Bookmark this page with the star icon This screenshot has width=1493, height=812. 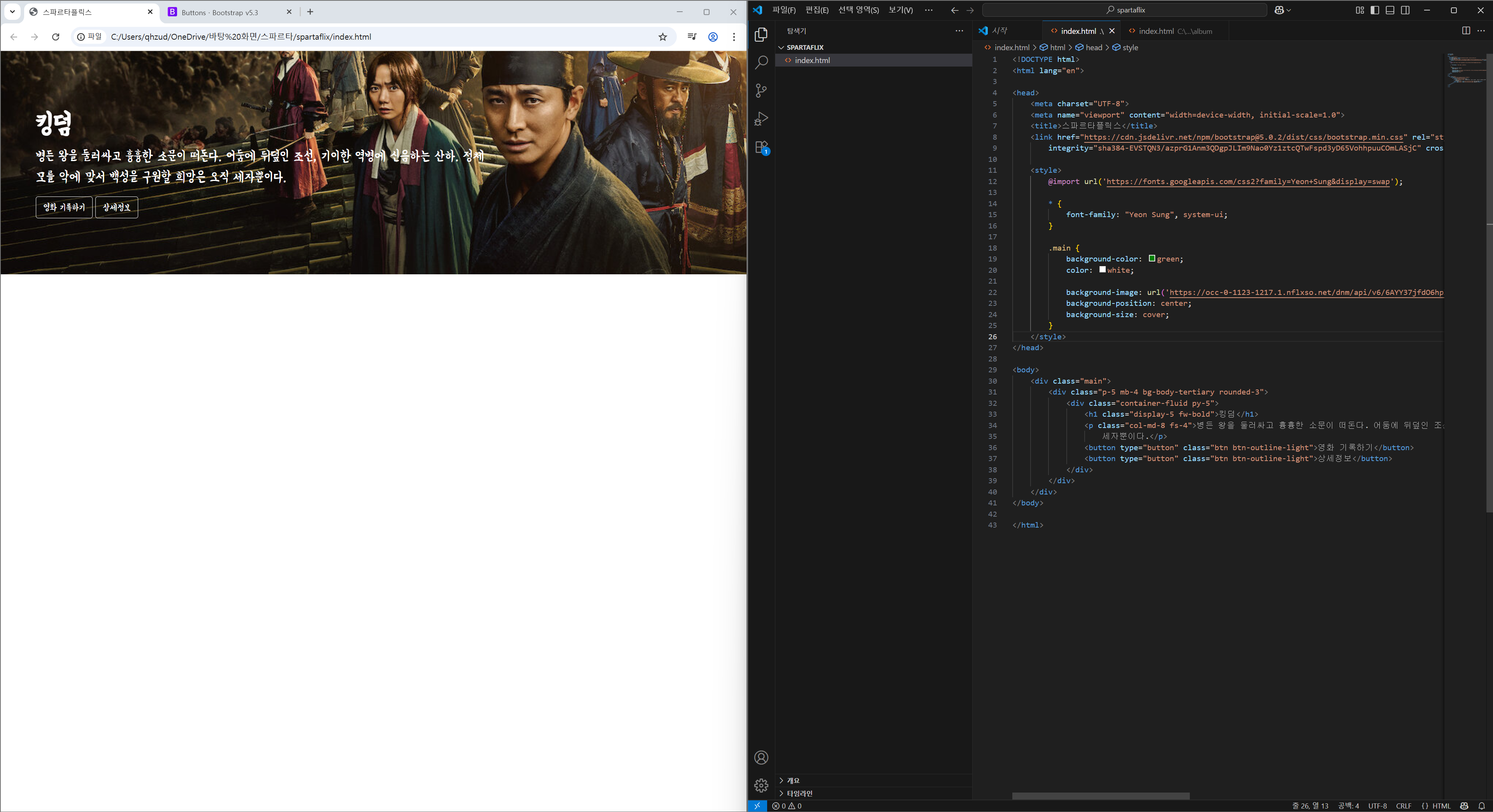pyautogui.click(x=662, y=37)
